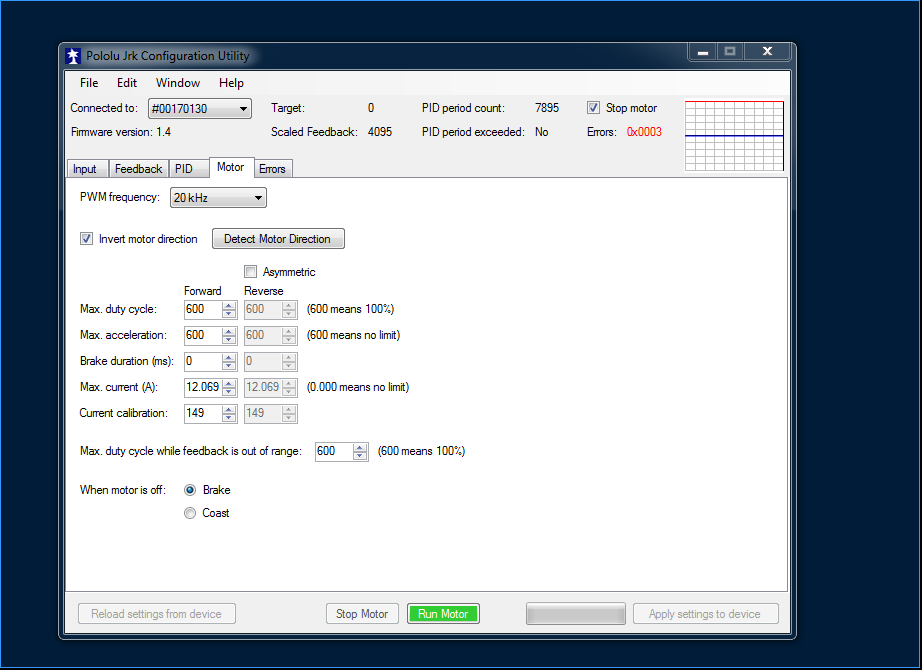Uncheck the Stop motor checkbox

point(593,108)
